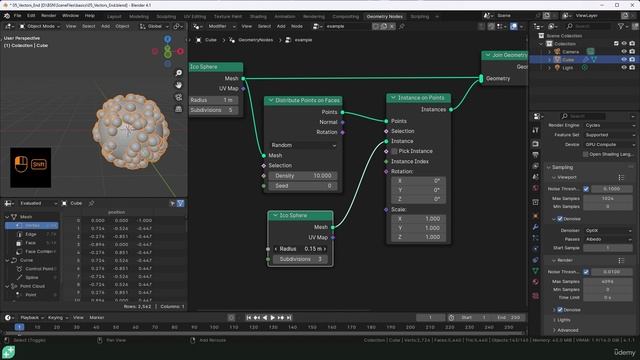
Task: Click the pin icon in node editor header
Action: [402, 26]
